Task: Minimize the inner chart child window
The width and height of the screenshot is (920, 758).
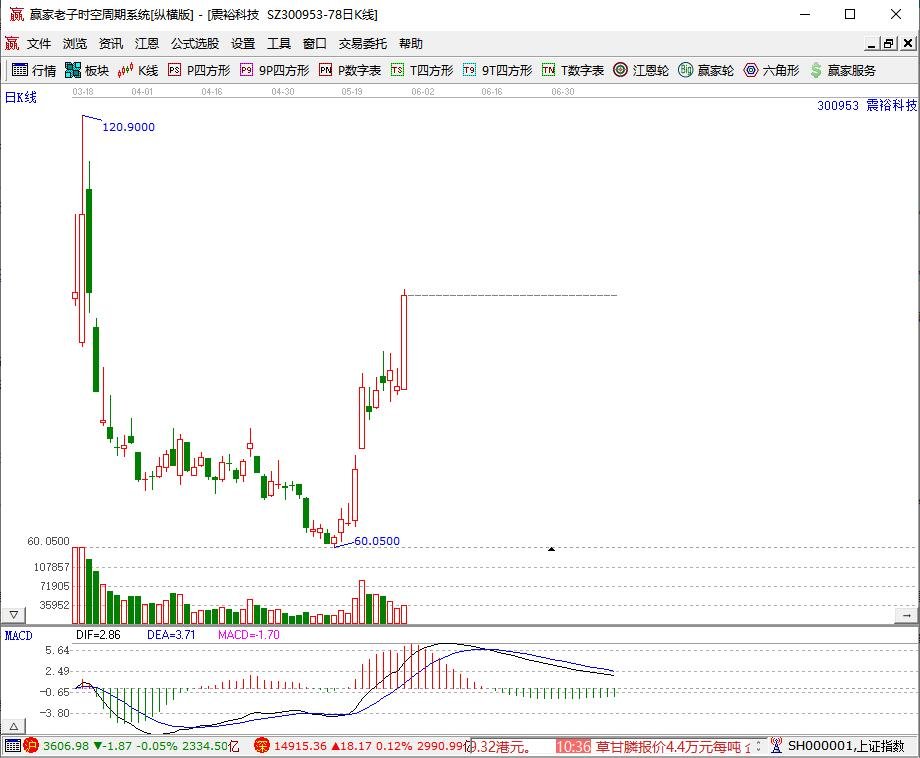Action: coord(871,43)
